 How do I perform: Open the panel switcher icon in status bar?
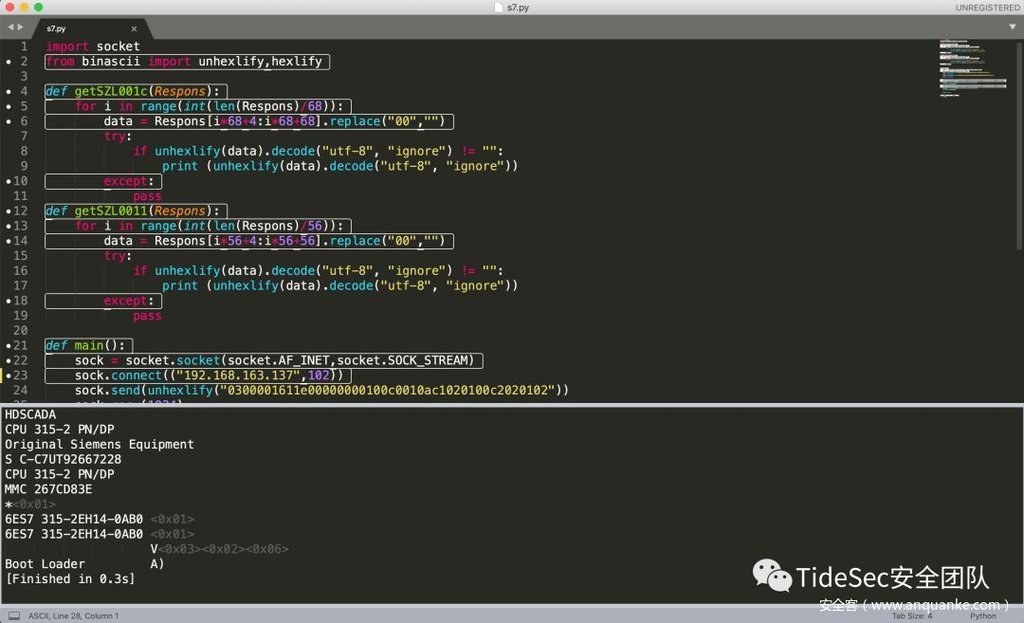[x=14, y=616]
